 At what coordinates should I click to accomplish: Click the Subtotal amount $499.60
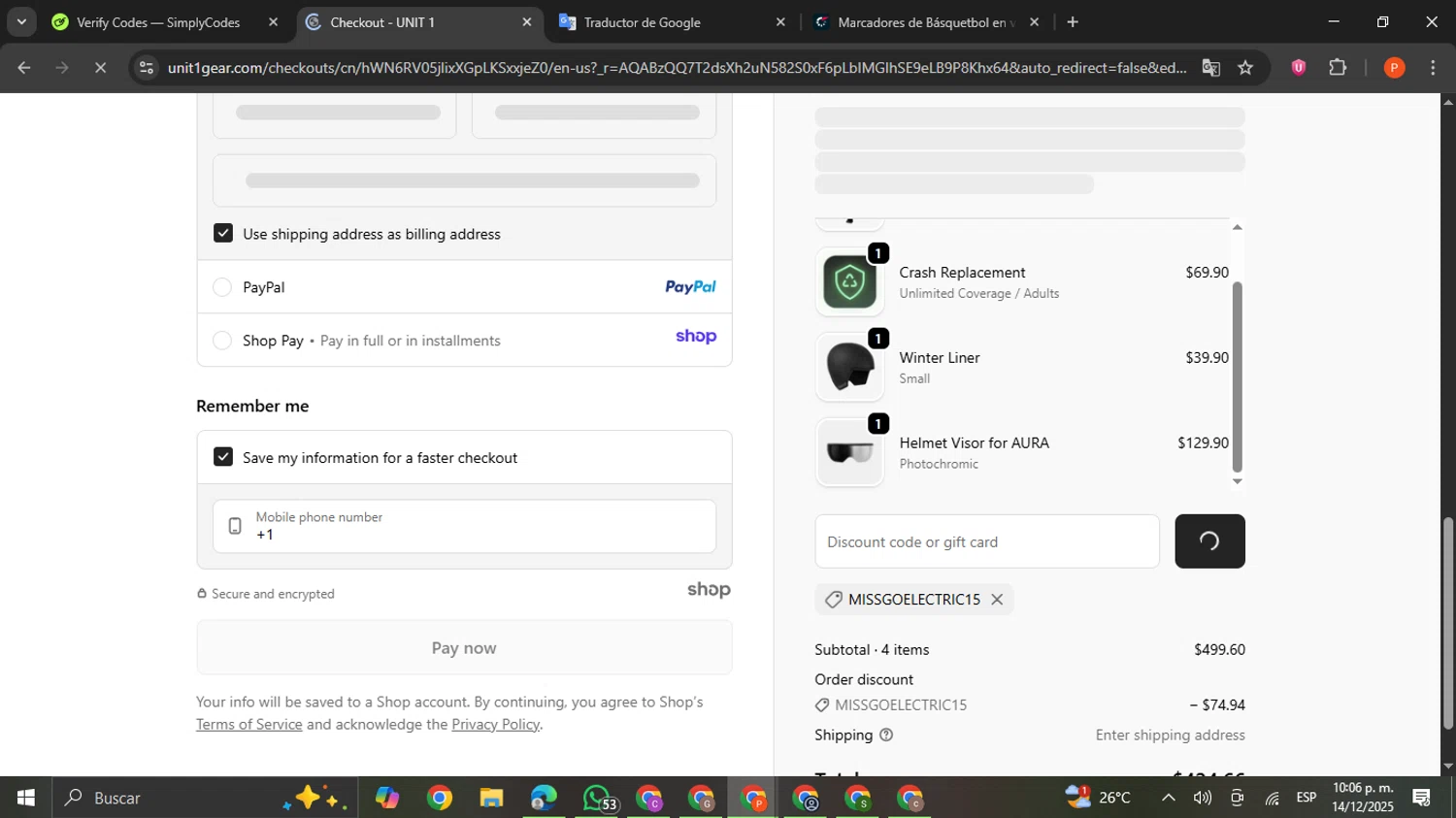(1219, 650)
